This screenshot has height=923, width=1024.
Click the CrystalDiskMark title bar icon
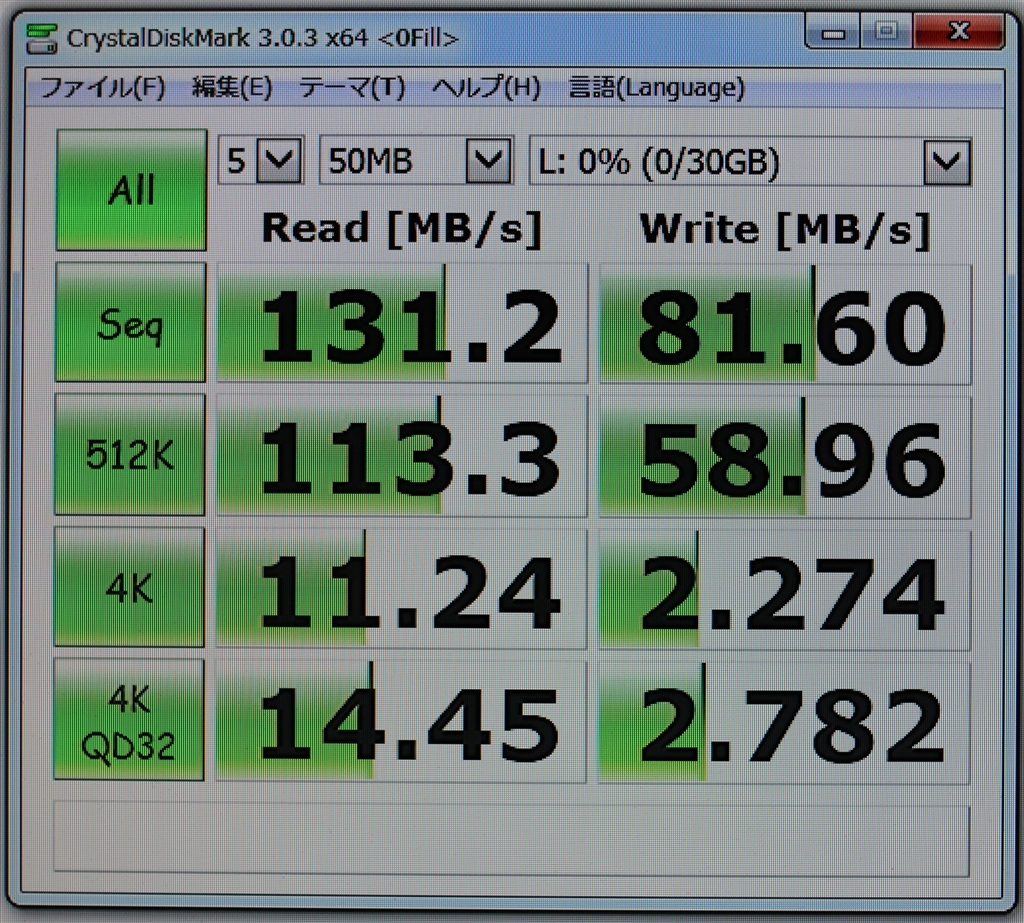(x=41, y=39)
